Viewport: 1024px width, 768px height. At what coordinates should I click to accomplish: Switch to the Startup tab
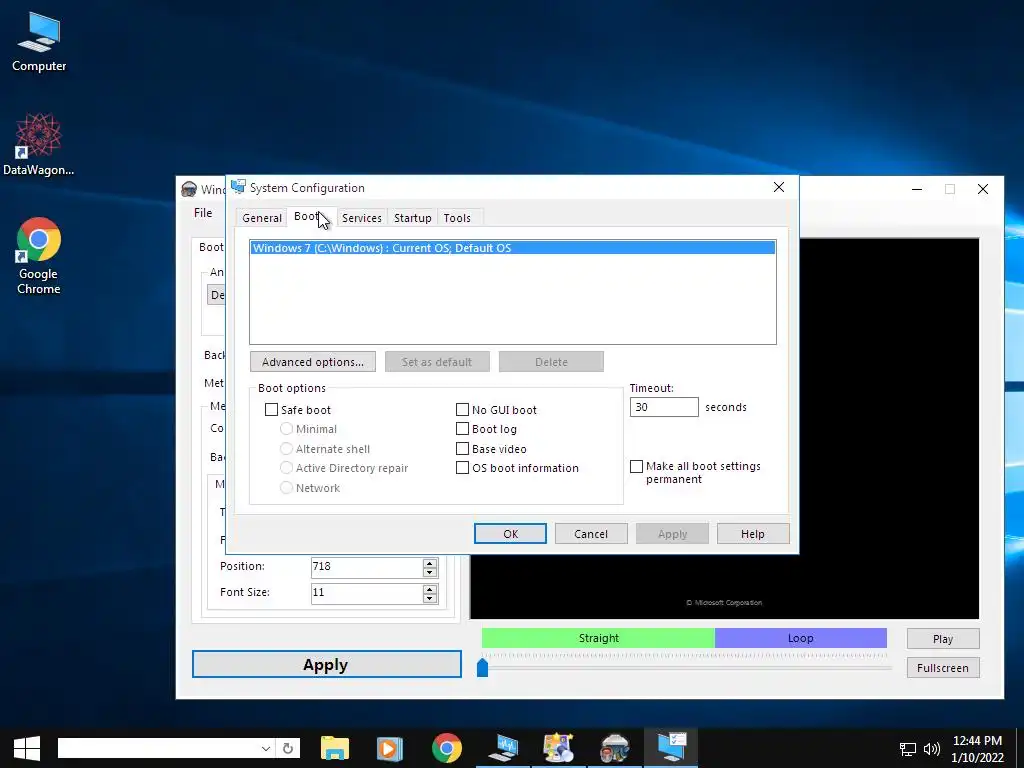tap(412, 218)
